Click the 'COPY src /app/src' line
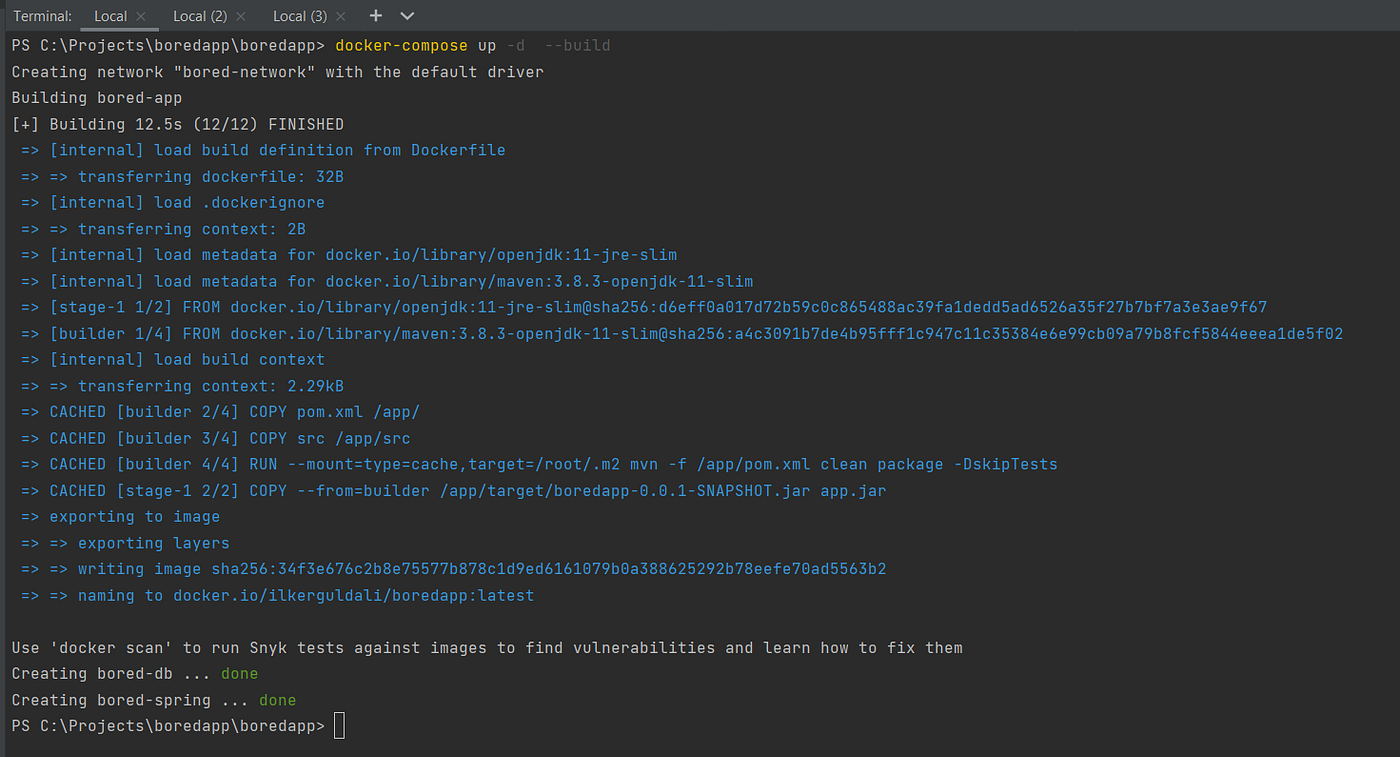Viewport: 1400px width, 757px height. (x=215, y=438)
